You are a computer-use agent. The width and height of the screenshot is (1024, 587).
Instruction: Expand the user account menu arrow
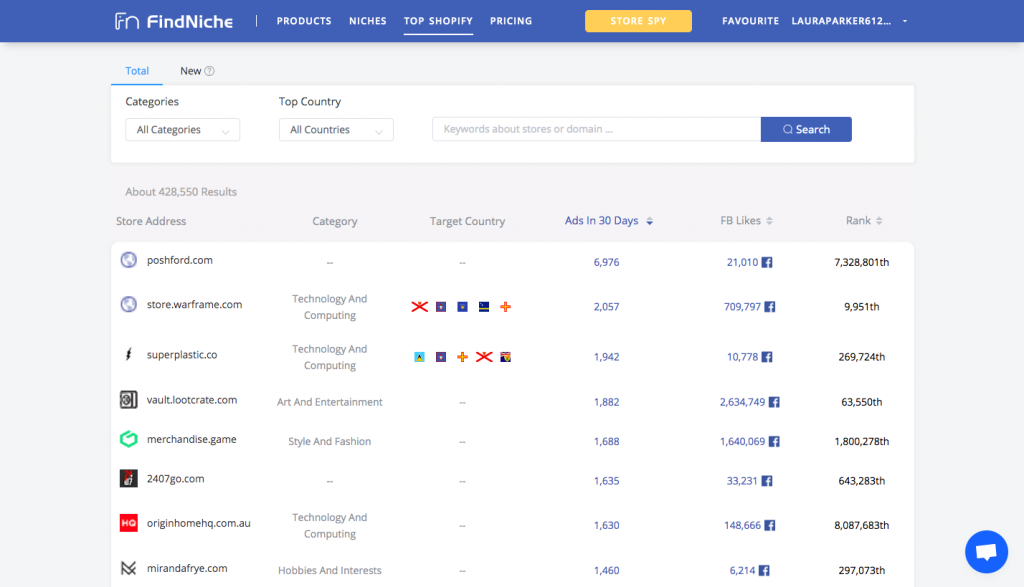(904, 21)
